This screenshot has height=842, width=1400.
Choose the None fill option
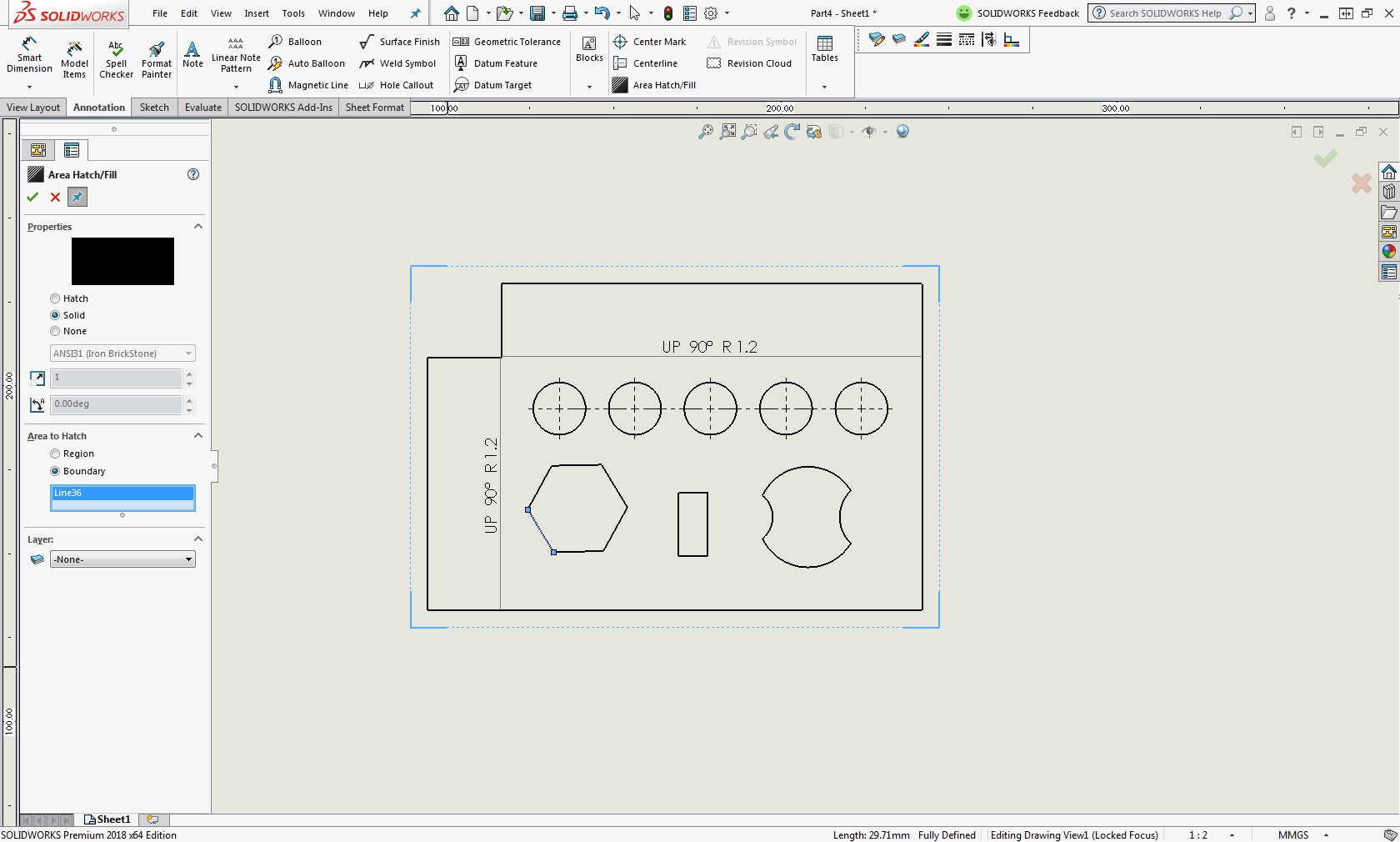[55, 331]
